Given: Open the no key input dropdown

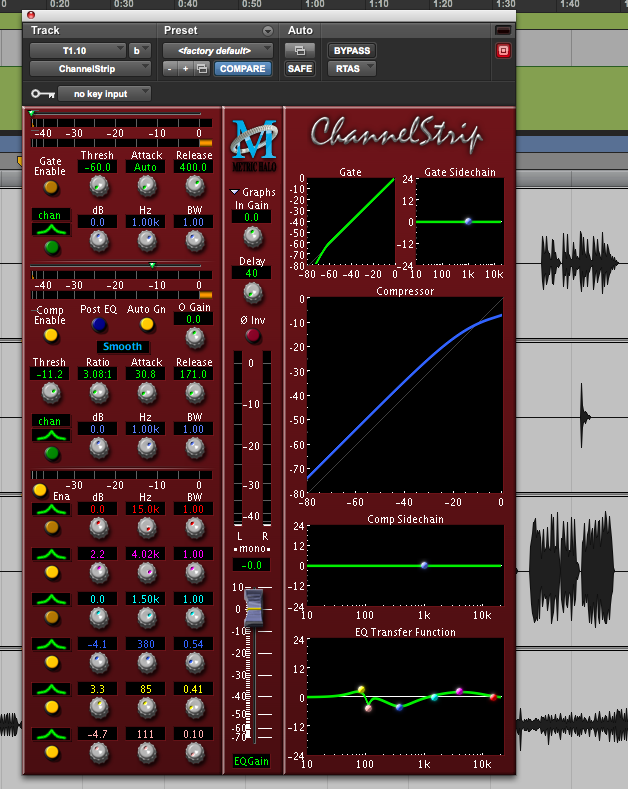Looking at the screenshot, I should coord(104,94).
